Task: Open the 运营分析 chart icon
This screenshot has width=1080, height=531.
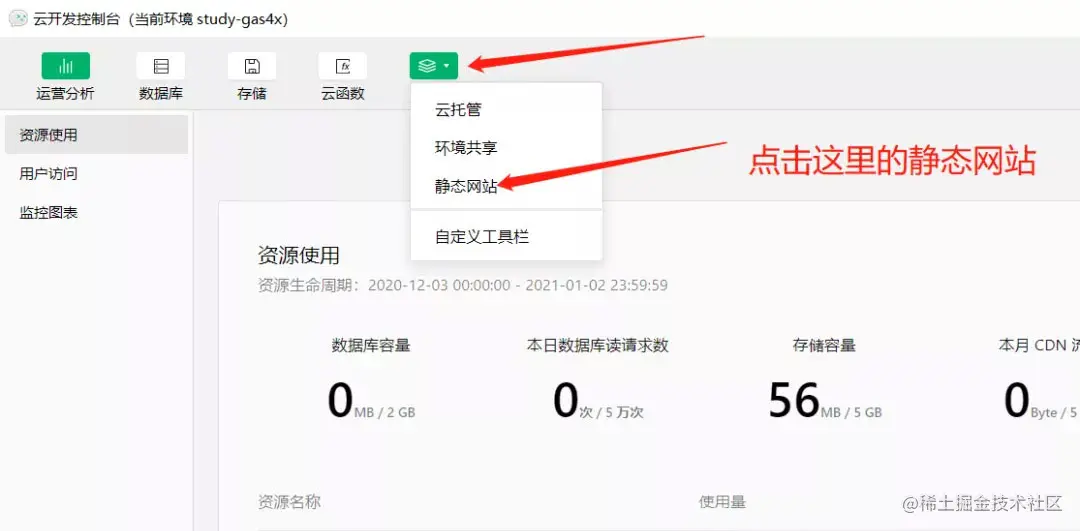Action: click(65, 66)
